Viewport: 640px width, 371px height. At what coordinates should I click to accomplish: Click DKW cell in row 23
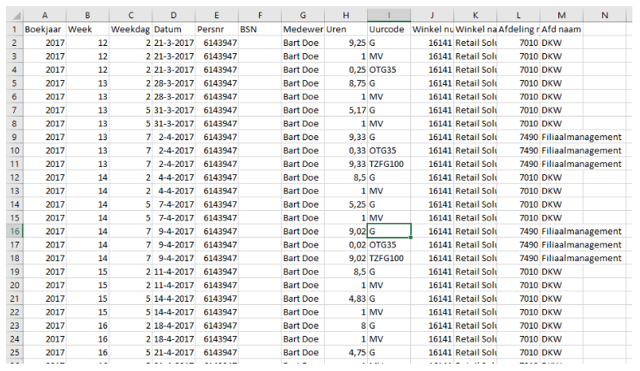click(x=562, y=325)
